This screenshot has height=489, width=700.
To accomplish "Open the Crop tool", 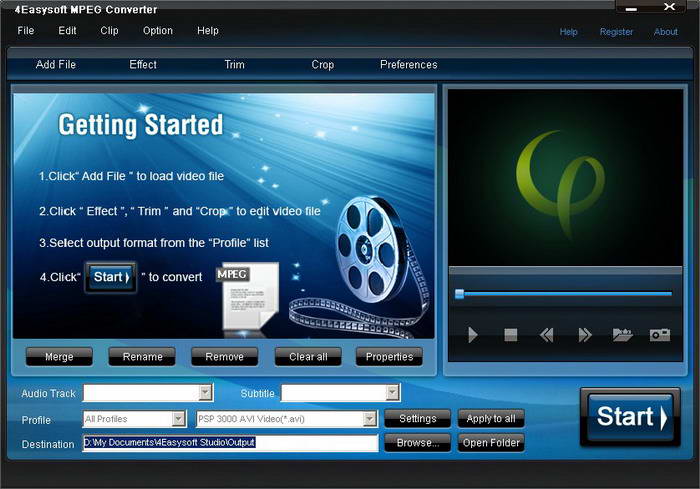I will click(x=322, y=64).
